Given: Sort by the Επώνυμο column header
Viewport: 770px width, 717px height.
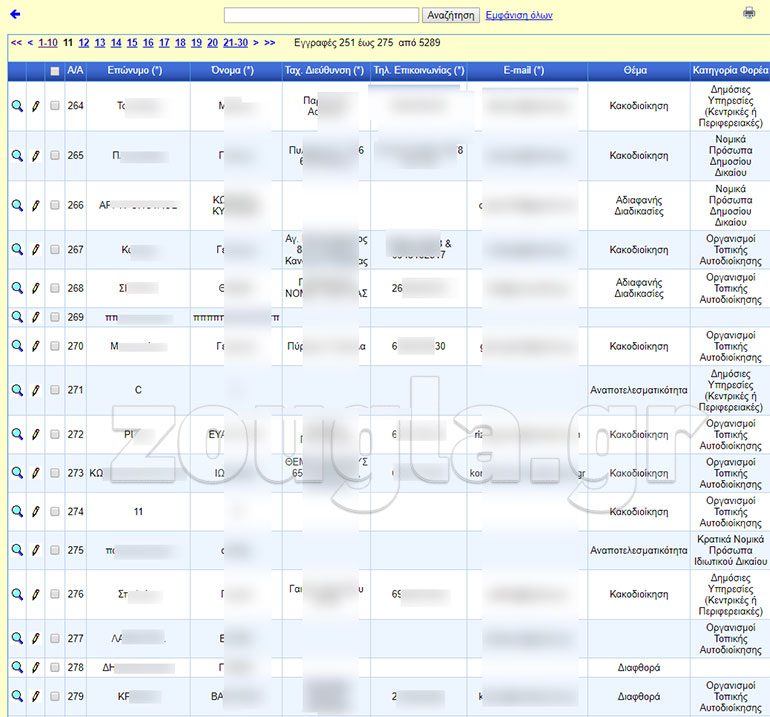Looking at the screenshot, I should pos(135,71).
